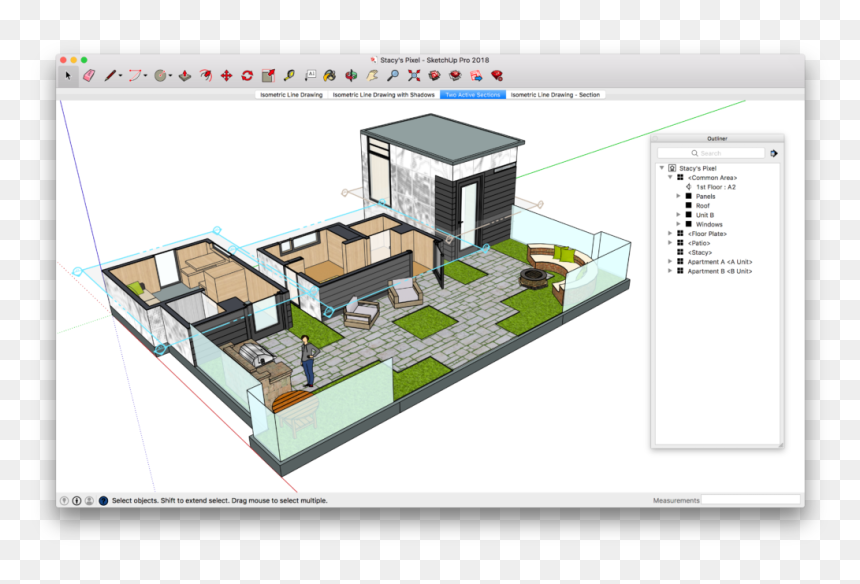Select the Windows row
860x584 pixels.
point(718,224)
